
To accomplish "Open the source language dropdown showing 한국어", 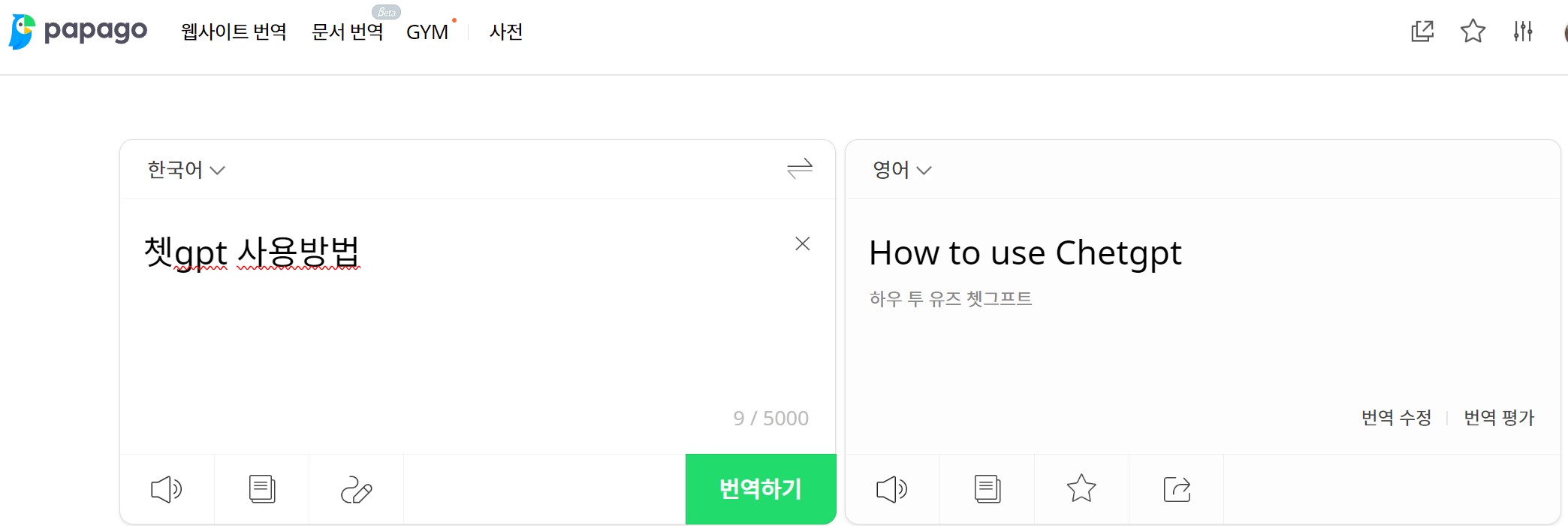I will click(185, 170).
